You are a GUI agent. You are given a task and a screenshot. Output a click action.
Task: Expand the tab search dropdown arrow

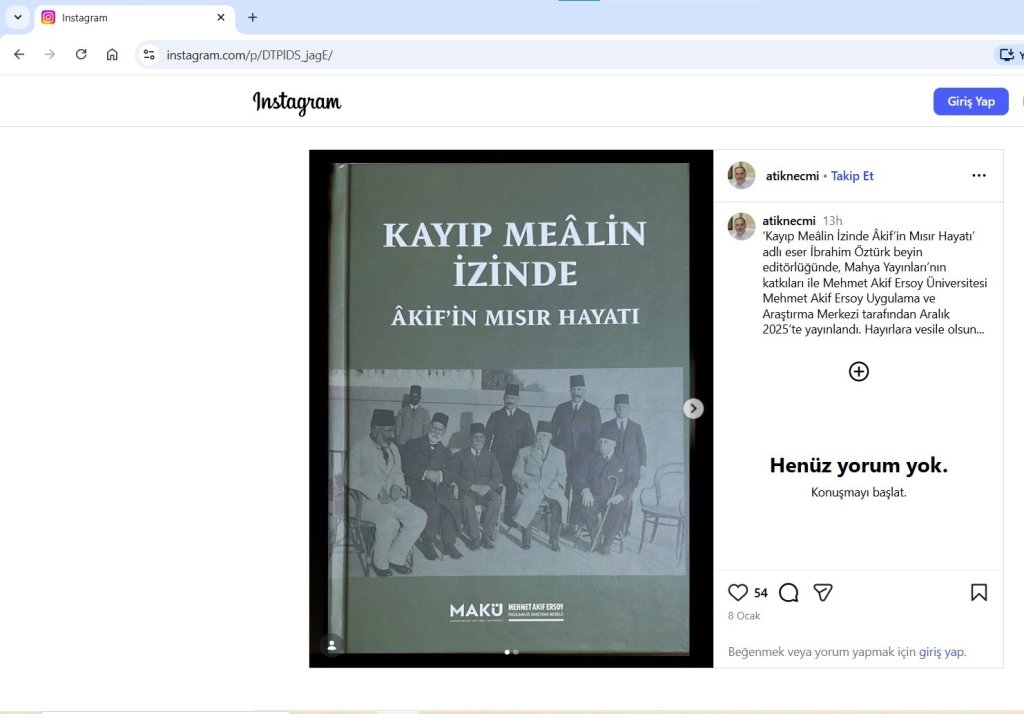pyautogui.click(x=18, y=17)
